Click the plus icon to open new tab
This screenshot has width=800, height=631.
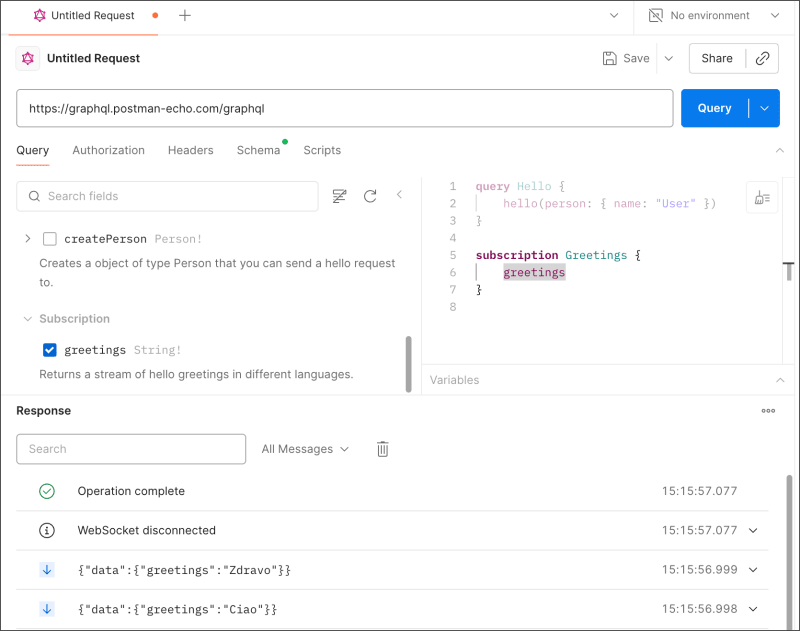185,16
